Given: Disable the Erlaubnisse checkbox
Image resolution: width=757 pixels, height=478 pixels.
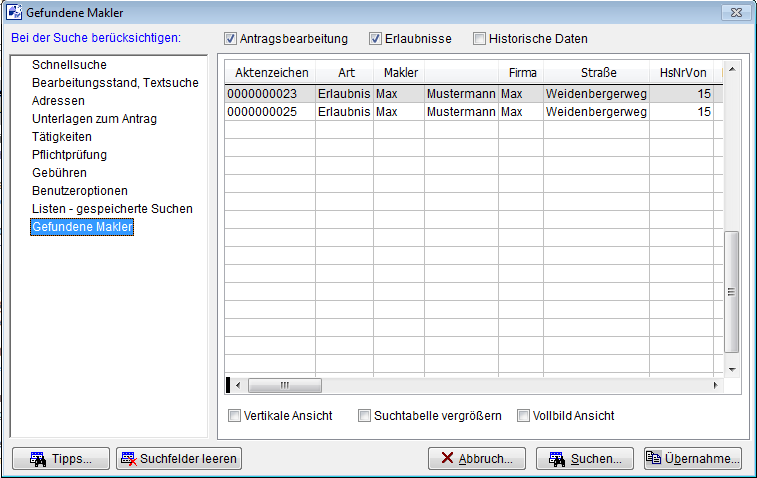Looking at the screenshot, I should (x=376, y=39).
